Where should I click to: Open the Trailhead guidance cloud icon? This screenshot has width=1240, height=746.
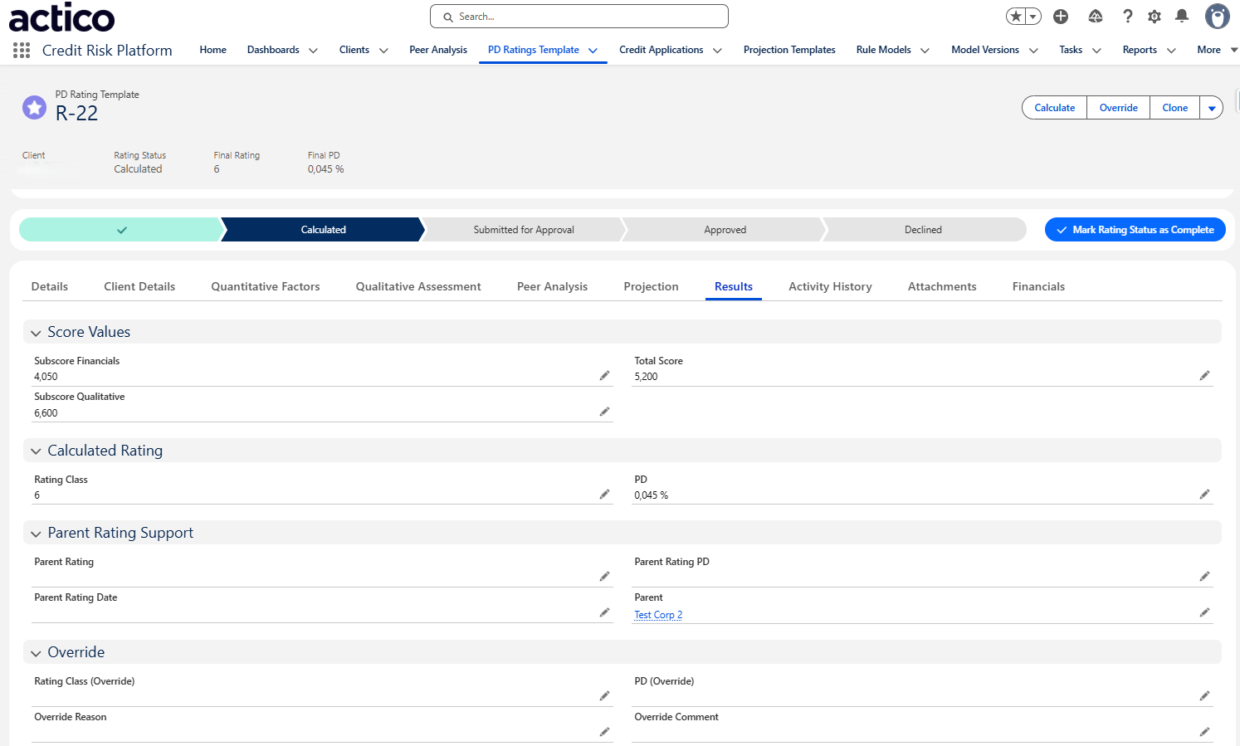1095,17
